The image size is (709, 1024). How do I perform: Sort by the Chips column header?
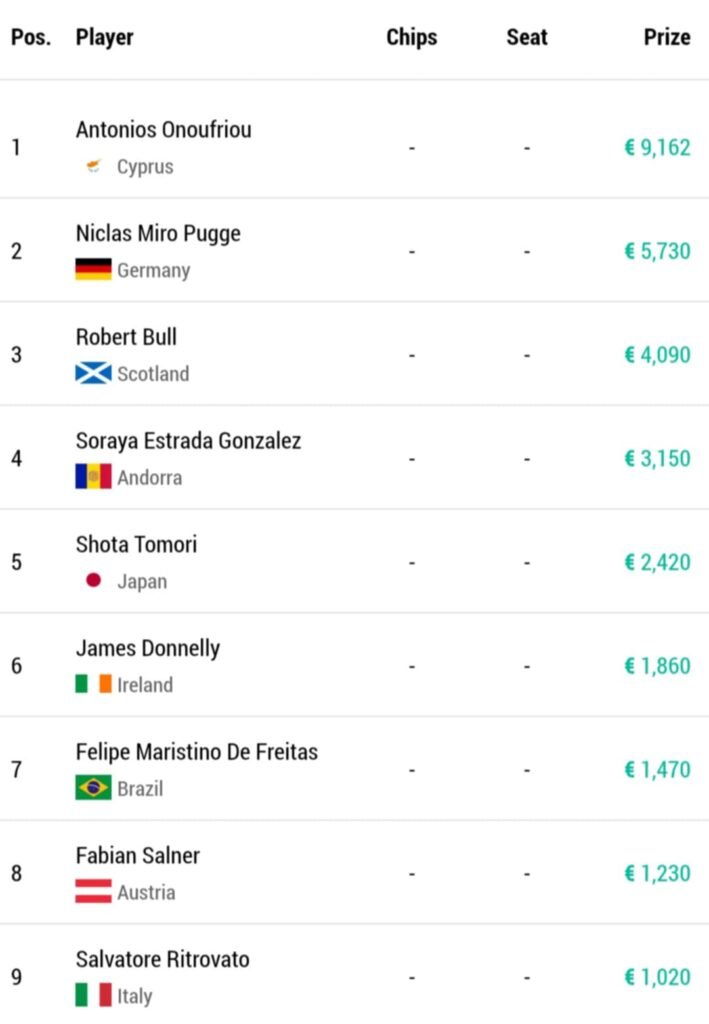[x=411, y=37]
